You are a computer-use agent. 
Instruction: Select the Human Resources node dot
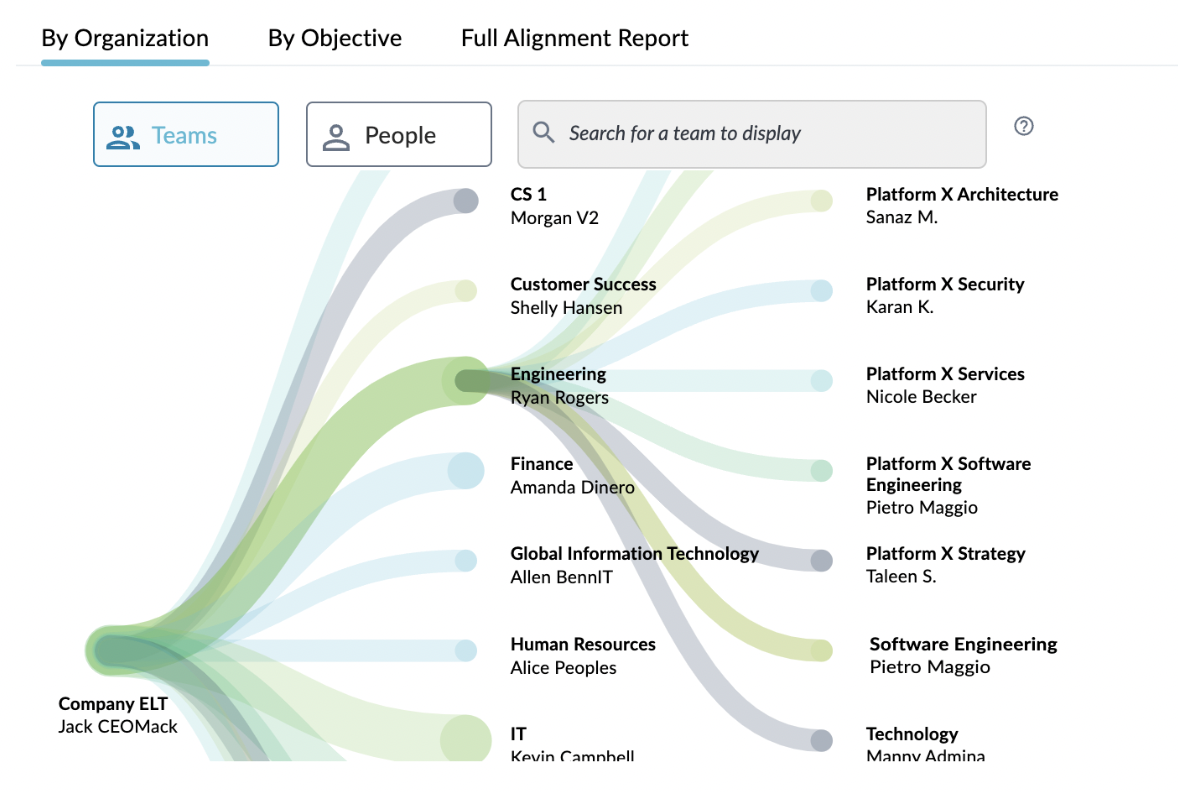466,650
